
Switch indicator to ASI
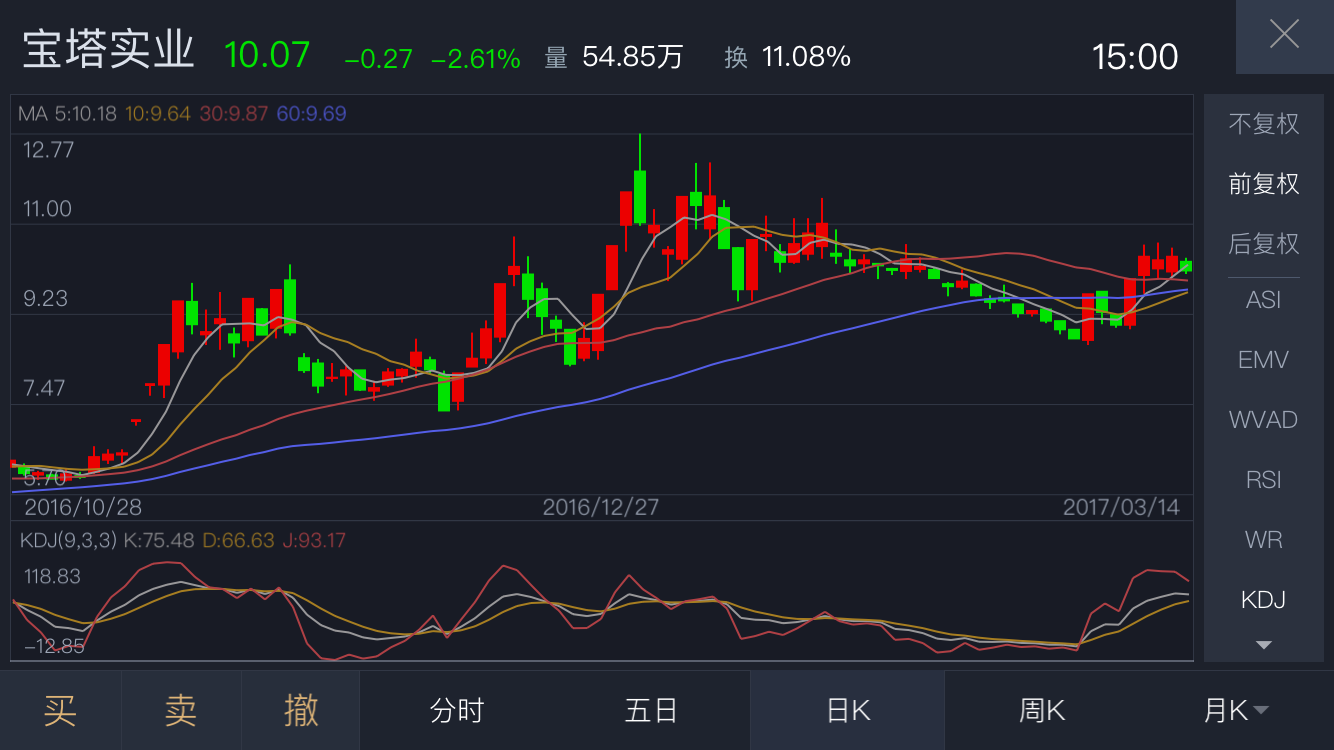[1264, 300]
